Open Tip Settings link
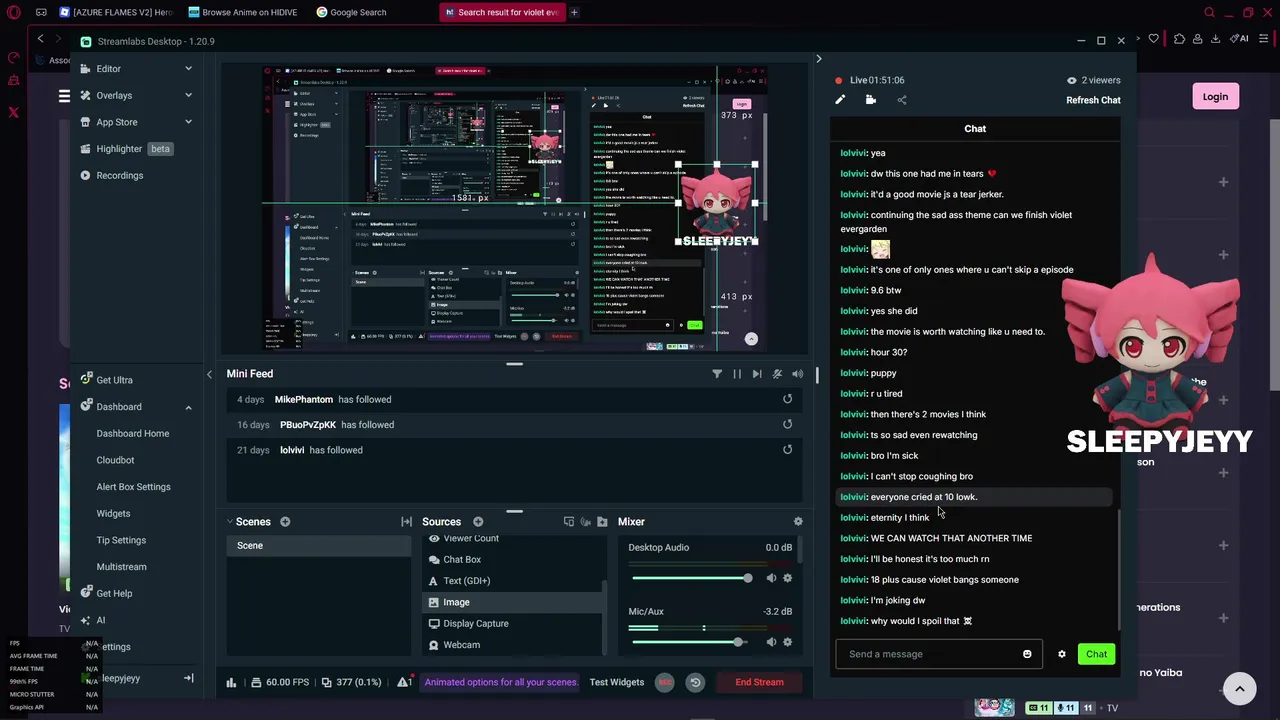1280x720 pixels. pos(121,540)
